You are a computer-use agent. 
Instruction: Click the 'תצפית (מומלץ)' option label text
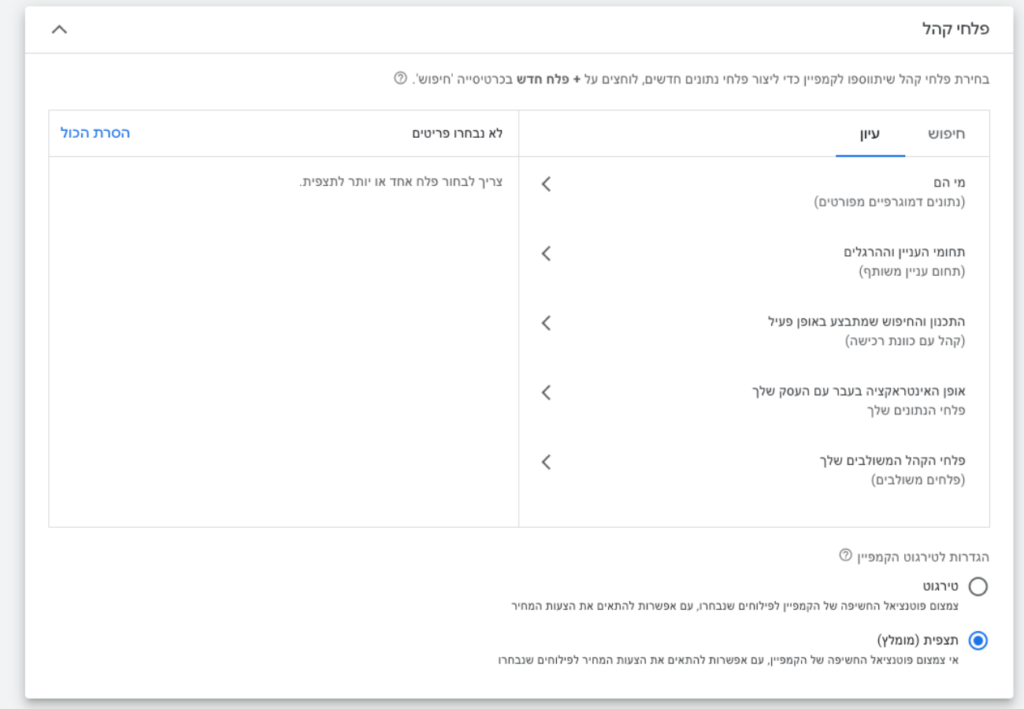pos(917,640)
